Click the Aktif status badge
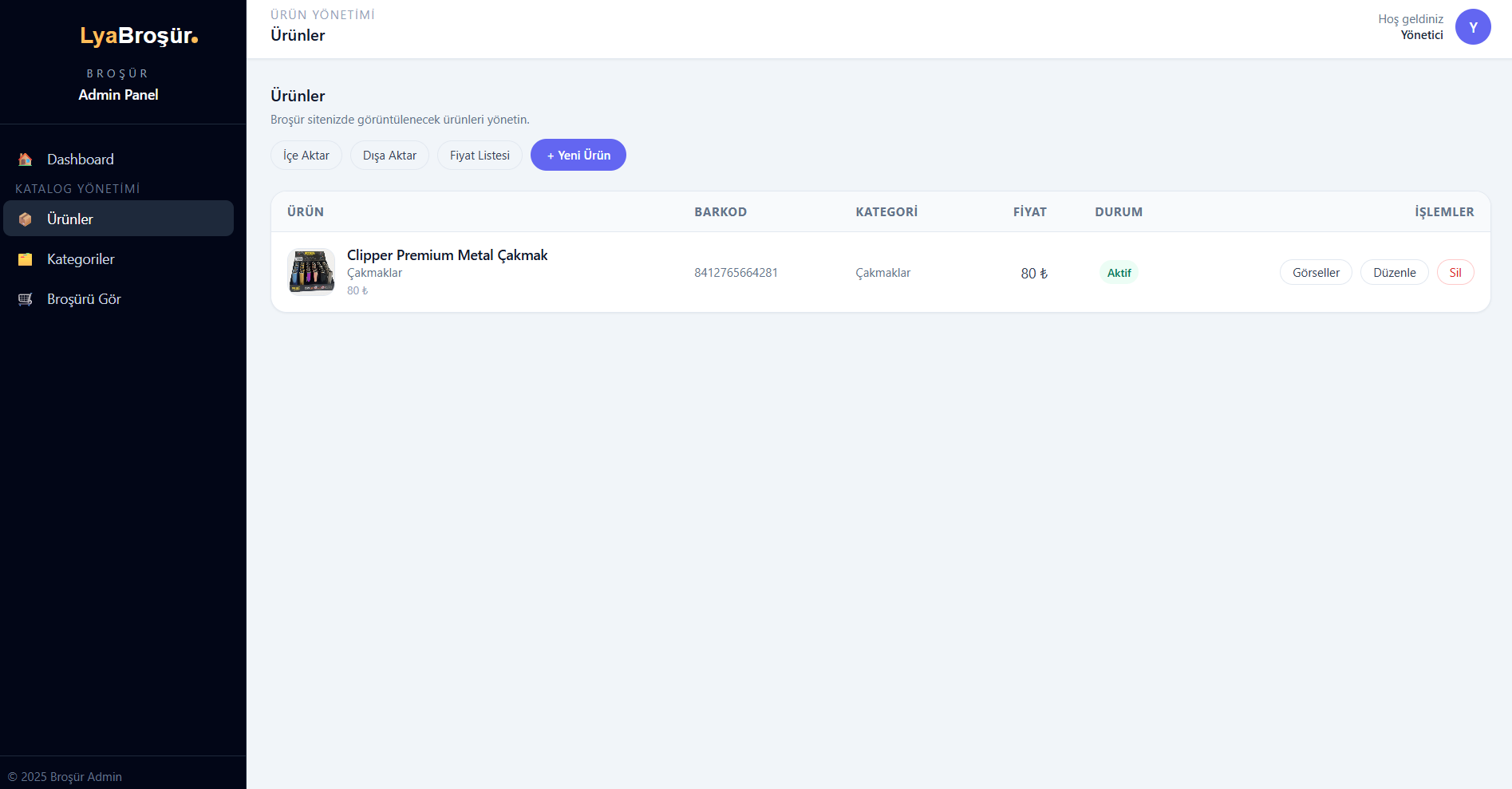This screenshot has width=1512, height=789. click(x=1119, y=273)
